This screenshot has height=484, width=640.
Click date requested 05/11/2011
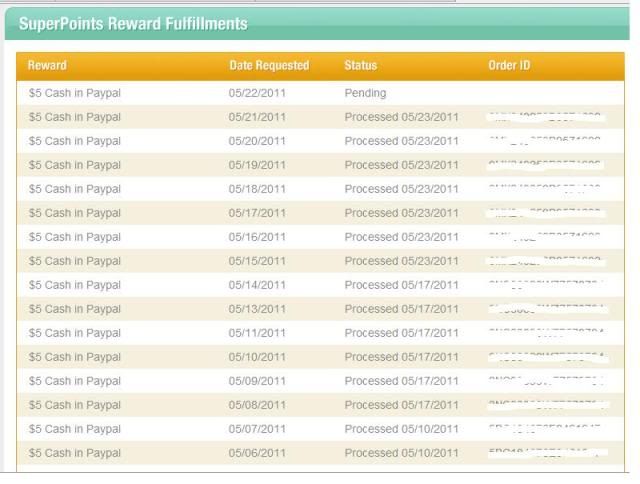coord(257,333)
